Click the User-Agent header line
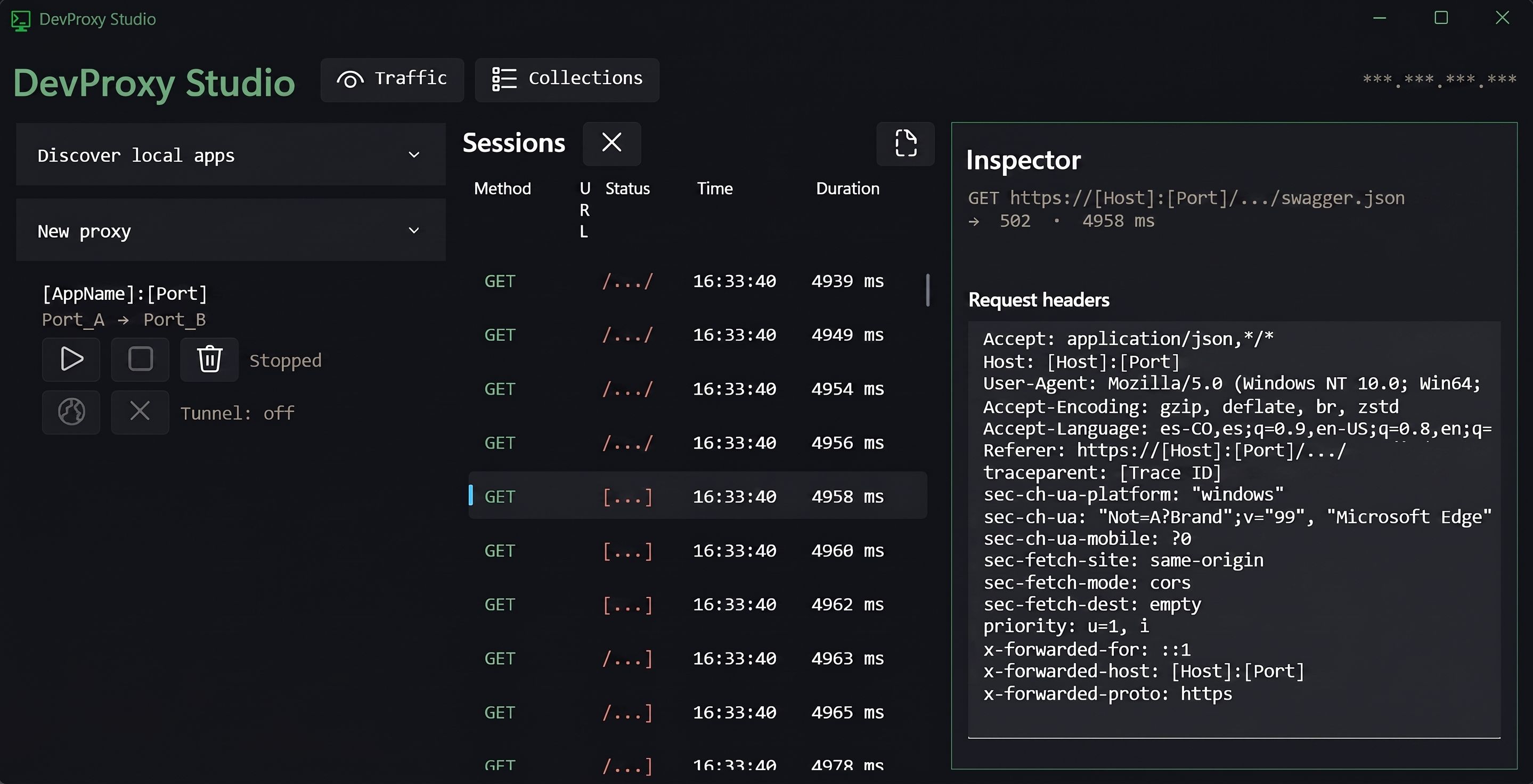The image size is (1533, 784). pyautogui.click(x=1232, y=383)
